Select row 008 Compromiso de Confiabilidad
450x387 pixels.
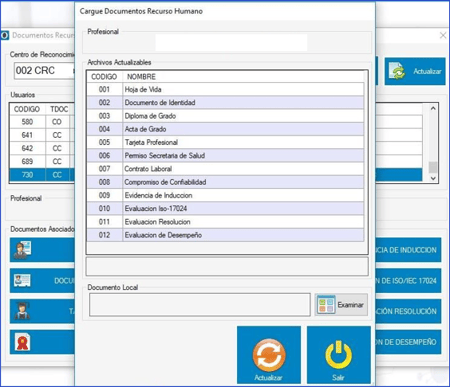point(225,182)
